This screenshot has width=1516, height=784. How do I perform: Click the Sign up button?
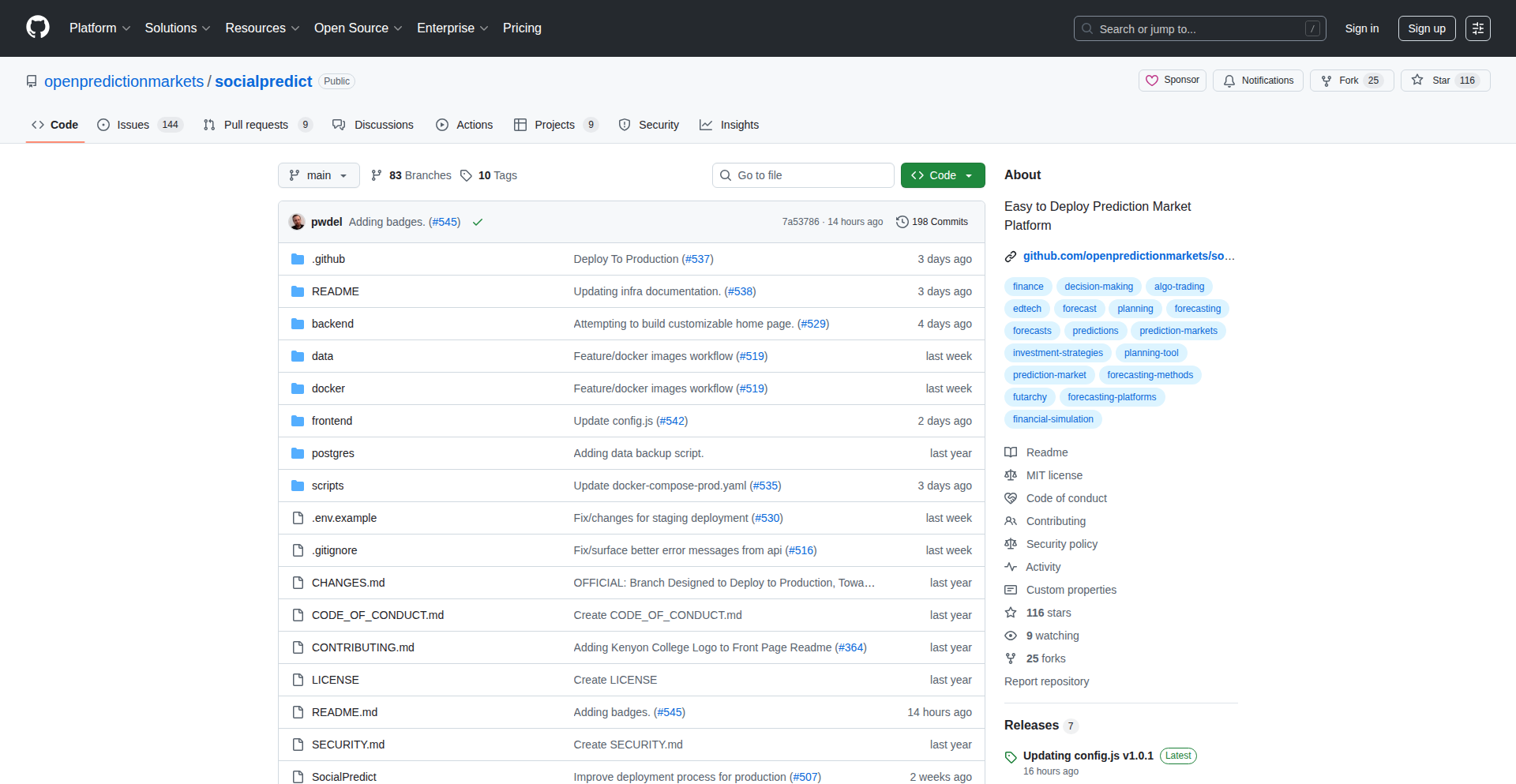[1426, 28]
